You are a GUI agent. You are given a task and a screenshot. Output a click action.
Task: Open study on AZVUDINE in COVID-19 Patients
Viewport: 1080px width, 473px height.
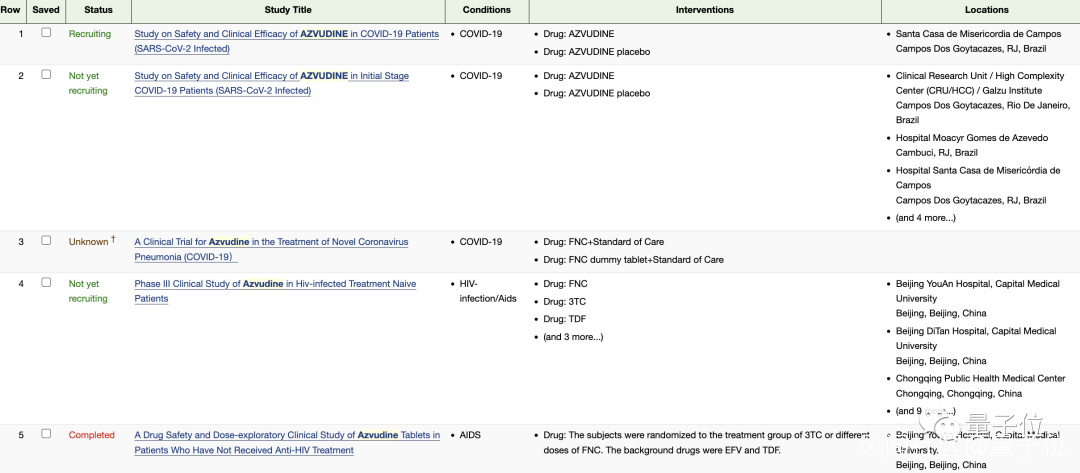[x=287, y=41]
